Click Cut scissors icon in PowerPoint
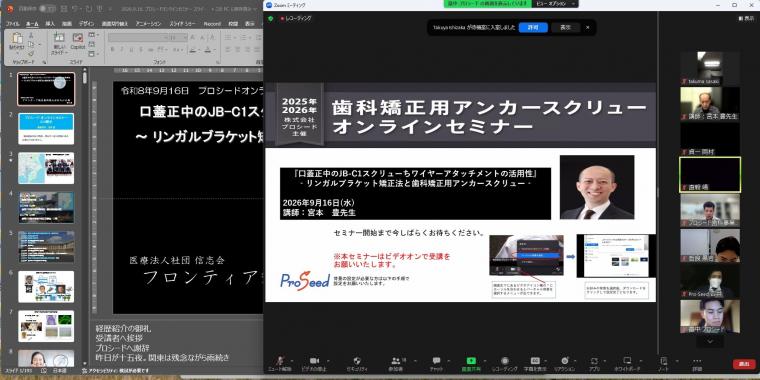The image size is (760, 380). click(x=31, y=36)
